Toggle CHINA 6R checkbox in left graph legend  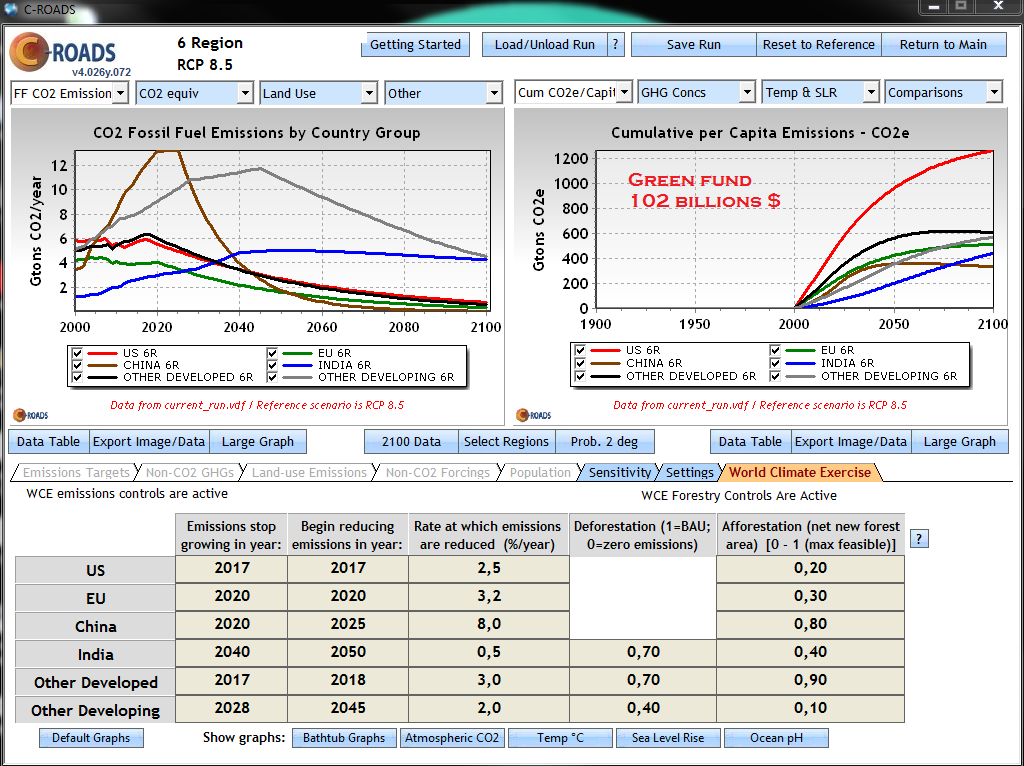coord(77,365)
